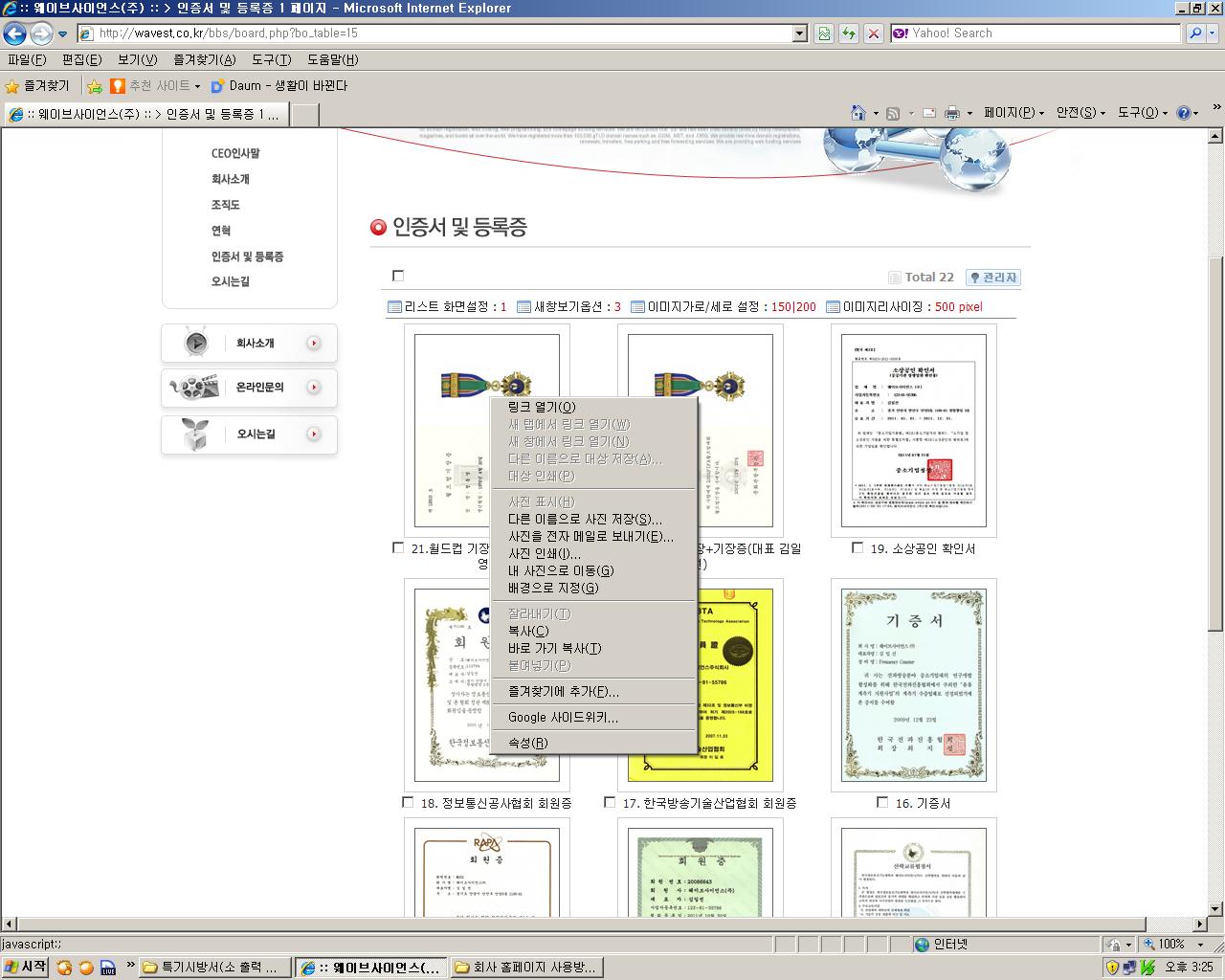
Task: Click the CEO인사말 sidebar link
Action: (235, 153)
